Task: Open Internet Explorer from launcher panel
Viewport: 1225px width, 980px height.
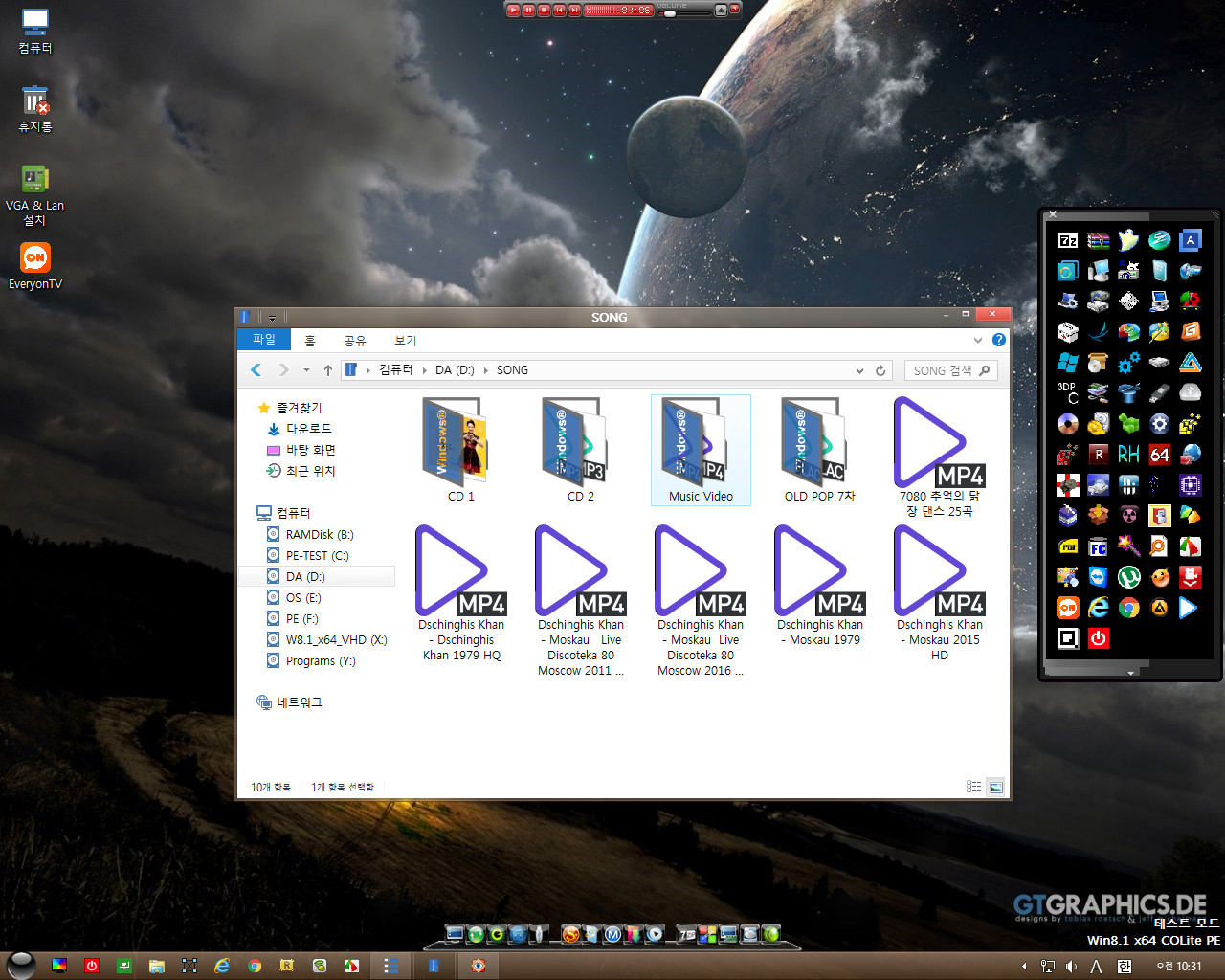Action: 1099,608
